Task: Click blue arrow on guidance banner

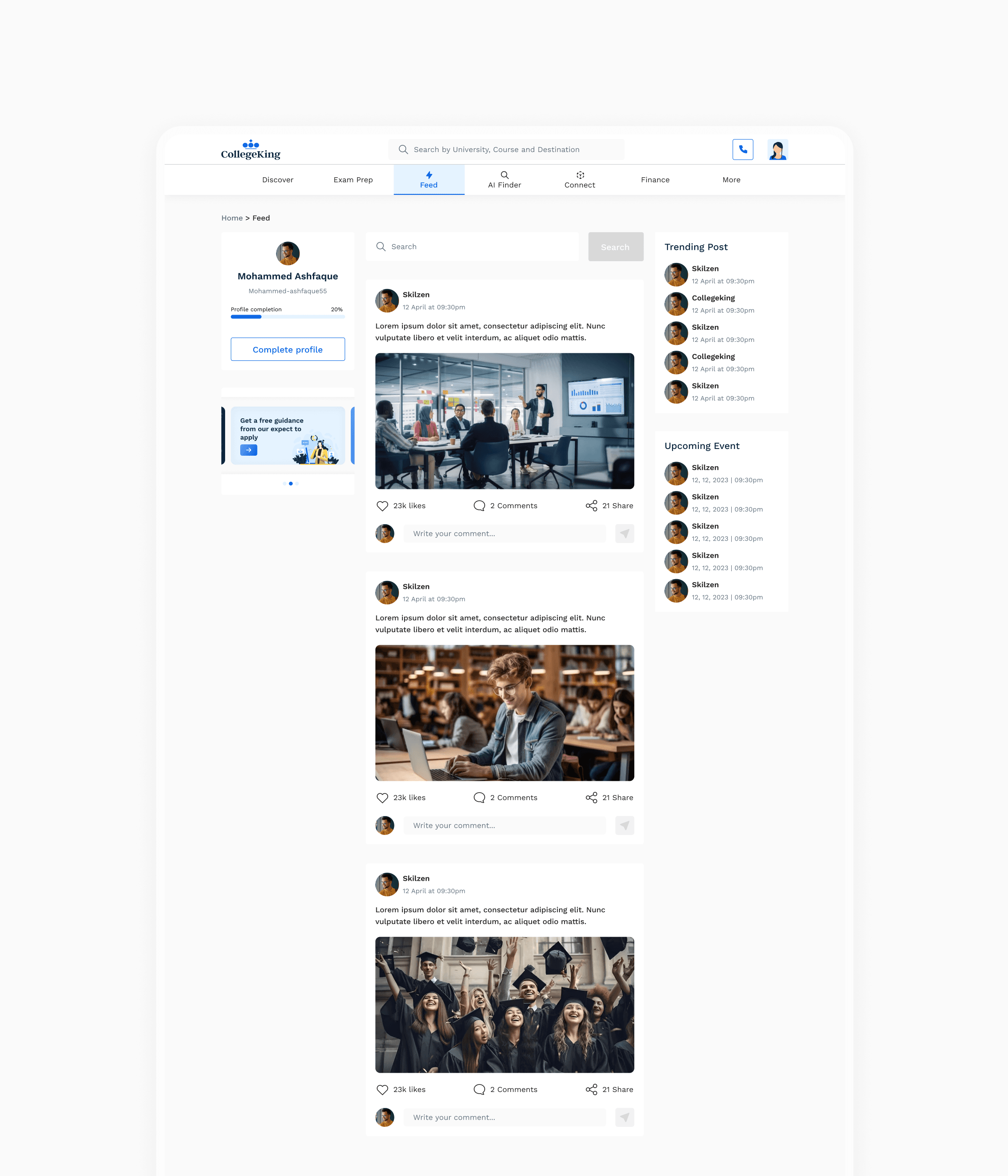Action: (x=249, y=450)
